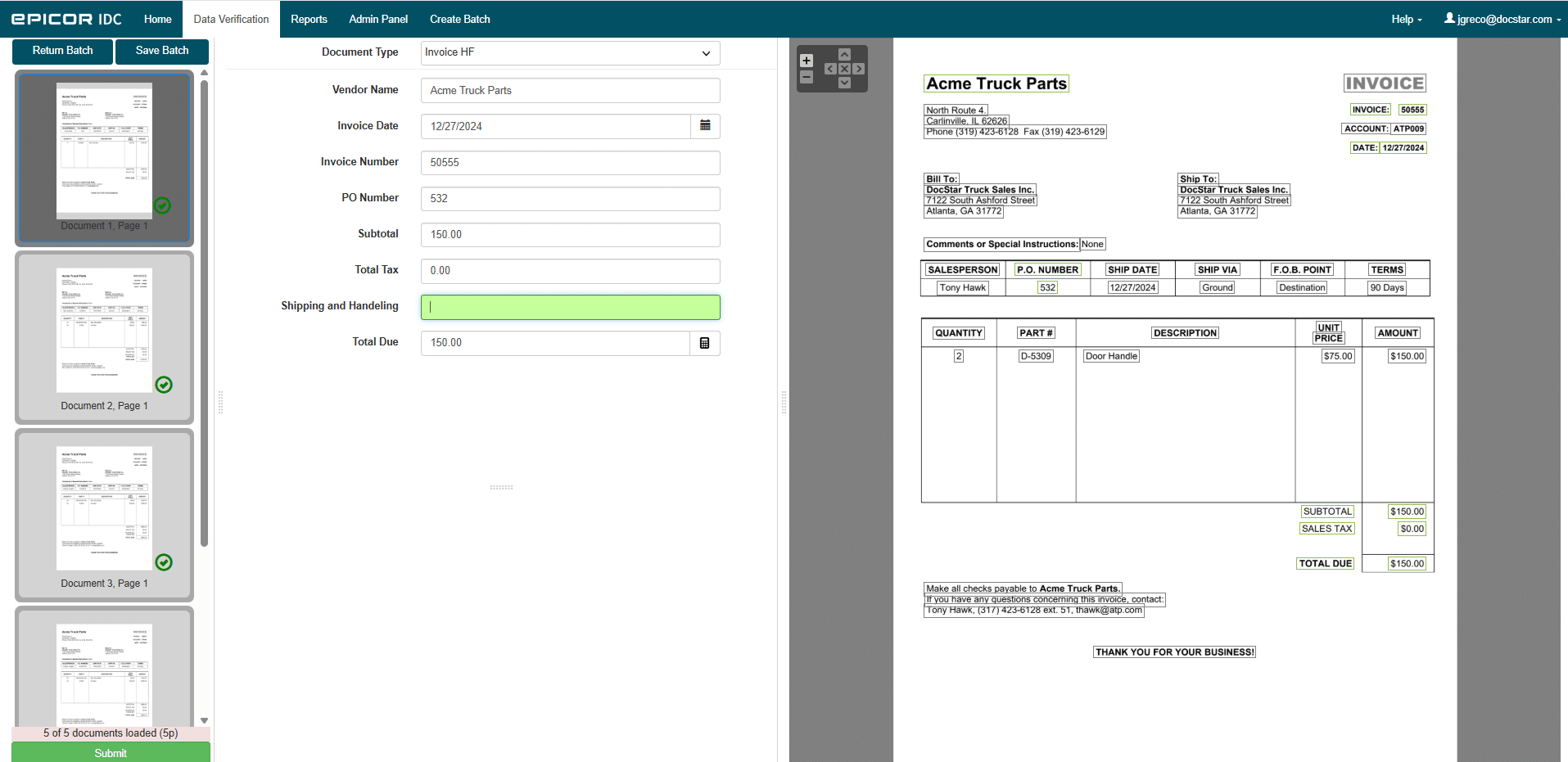
Task: Open the Total Due calculator
Action: click(x=704, y=343)
